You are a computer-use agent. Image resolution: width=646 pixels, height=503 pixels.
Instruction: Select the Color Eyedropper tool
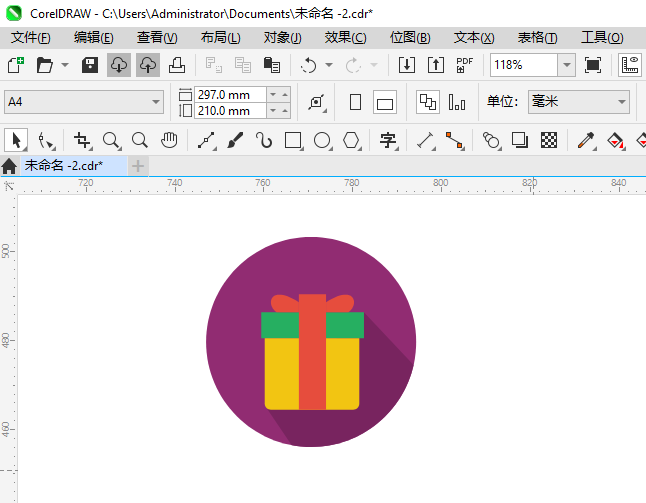click(586, 140)
